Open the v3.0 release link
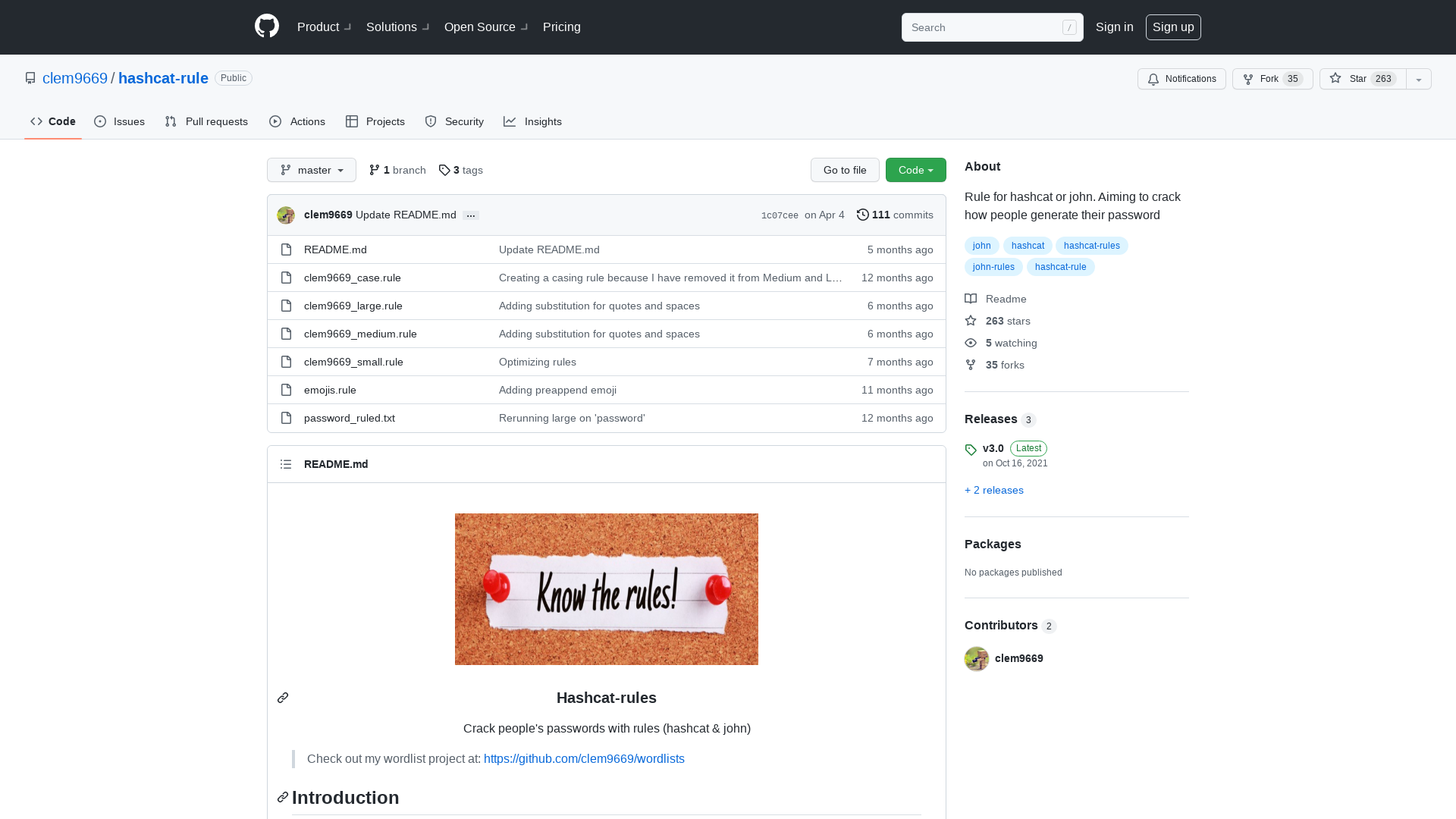Image resolution: width=1456 pixels, height=819 pixels. 993,448
